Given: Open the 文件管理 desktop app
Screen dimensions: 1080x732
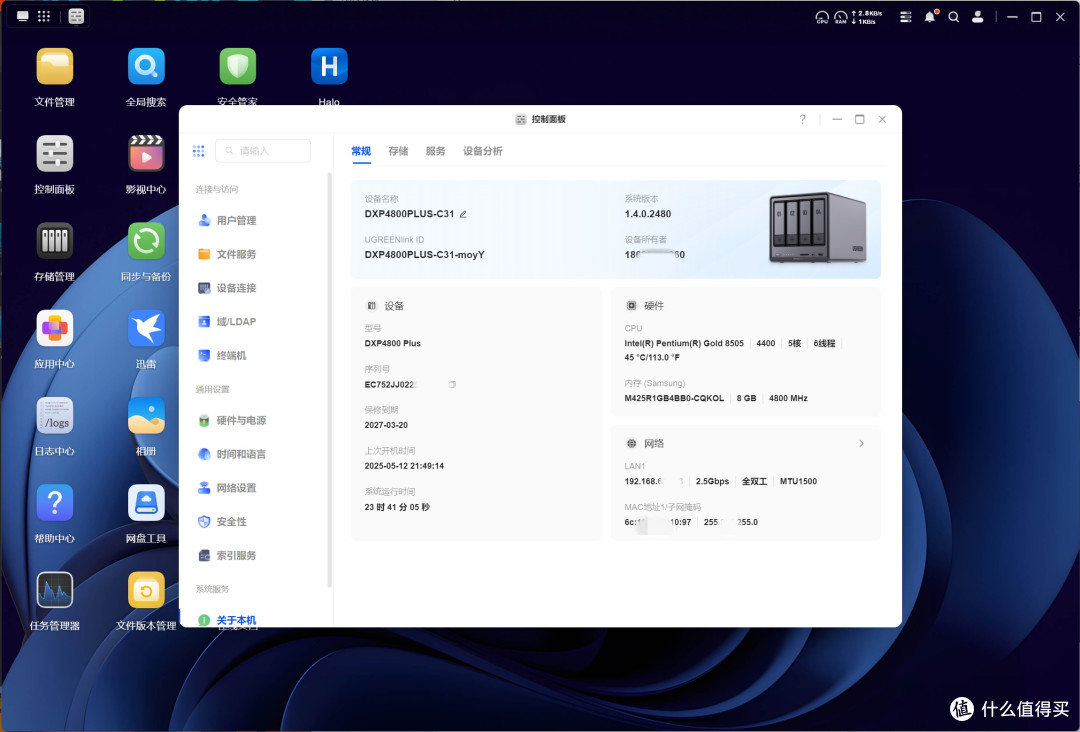Looking at the screenshot, I should click(x=54, y=67).
